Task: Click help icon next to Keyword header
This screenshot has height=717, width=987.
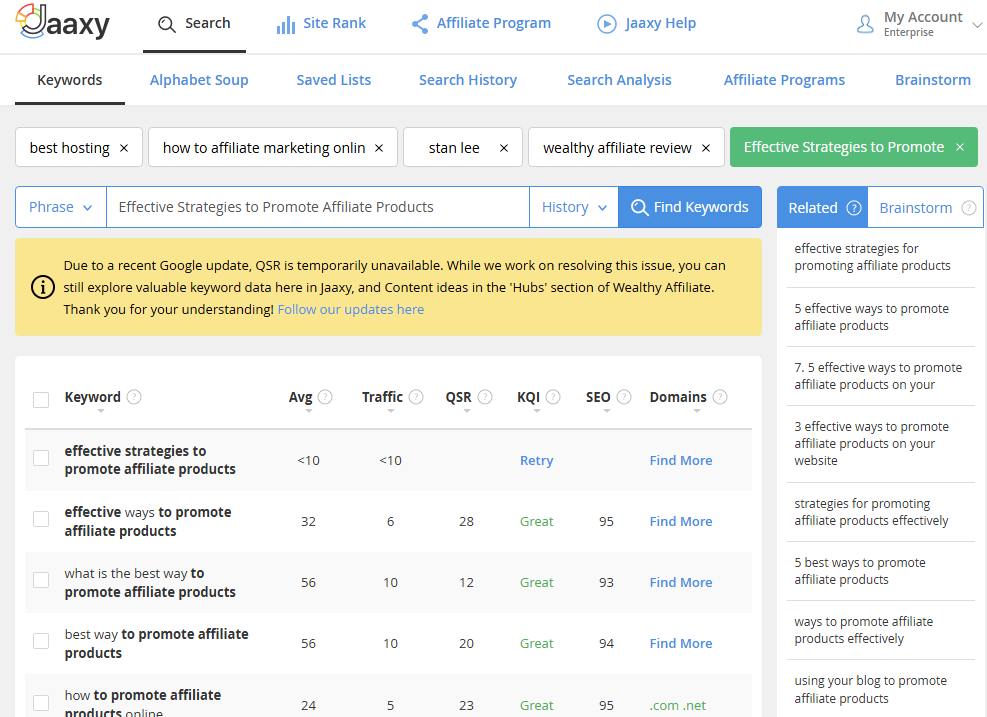Action: 134,397
